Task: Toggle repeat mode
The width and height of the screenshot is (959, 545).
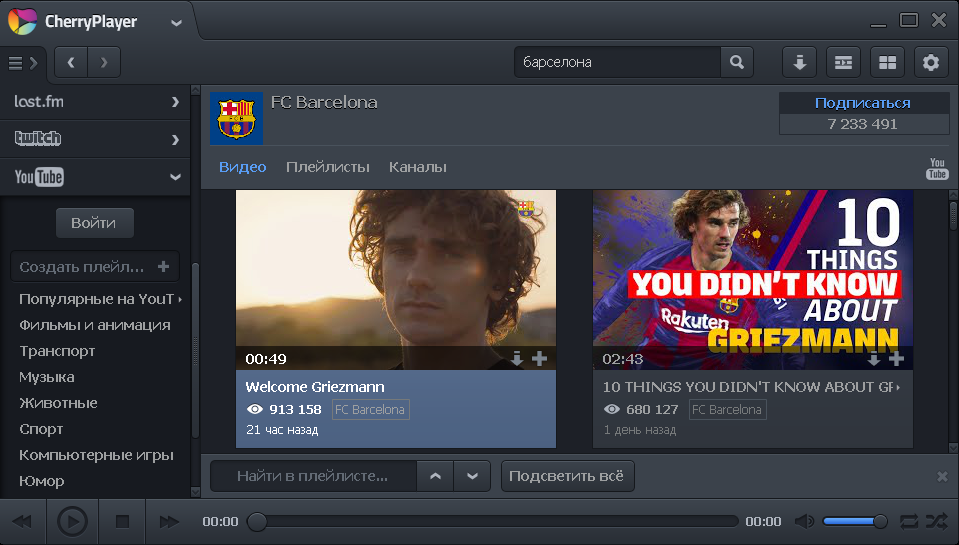Action: click(909, 521)
